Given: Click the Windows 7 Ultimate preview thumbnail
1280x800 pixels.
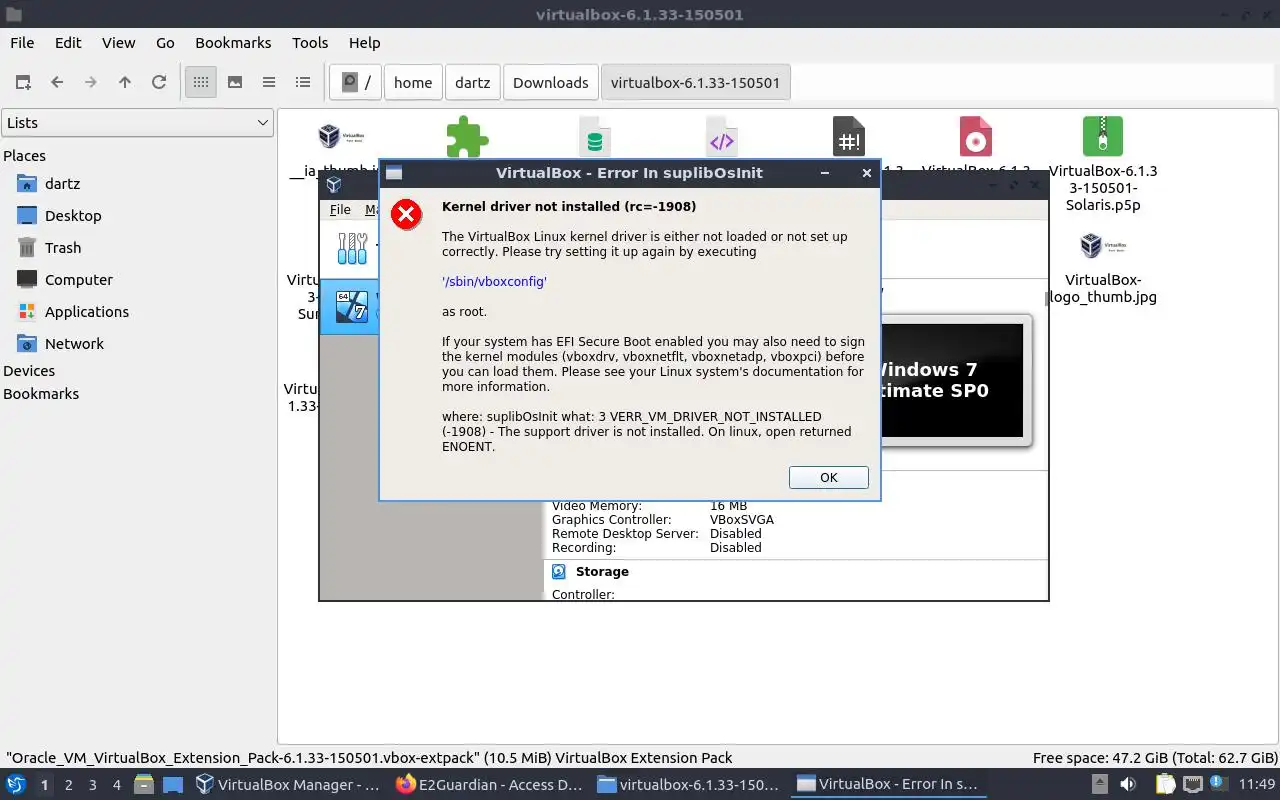Looking at the screenshot, I should click(x=950, y=380).
